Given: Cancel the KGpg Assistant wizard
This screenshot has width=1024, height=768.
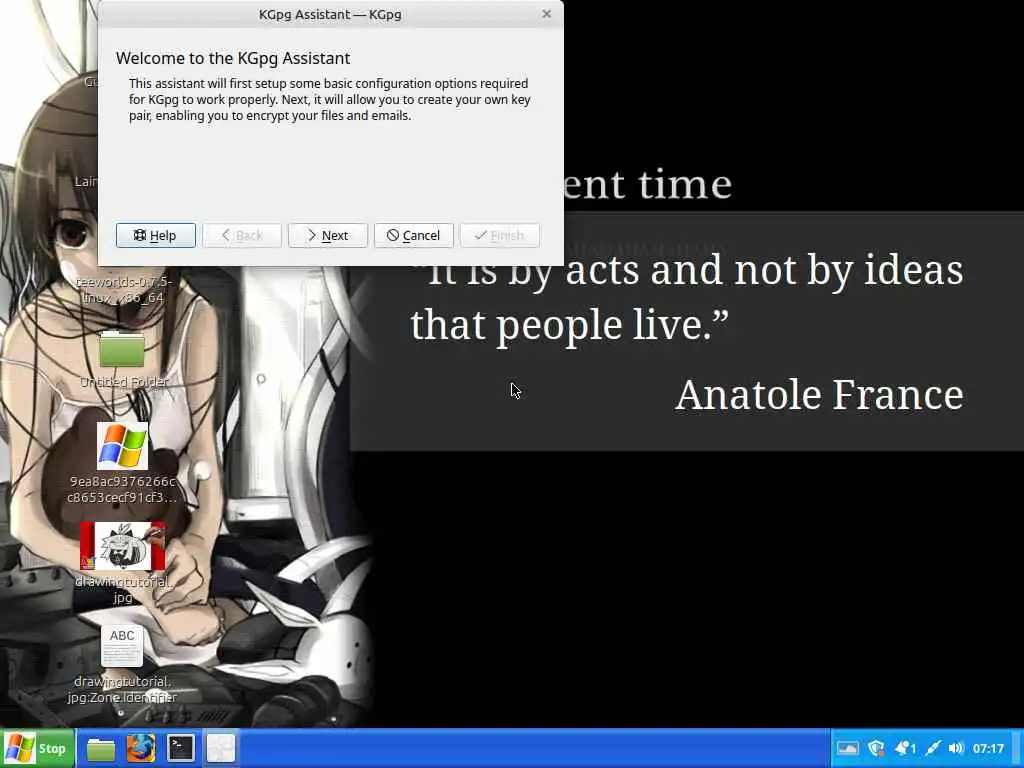Looking at the screenshot, I should [x=413, y=235].
